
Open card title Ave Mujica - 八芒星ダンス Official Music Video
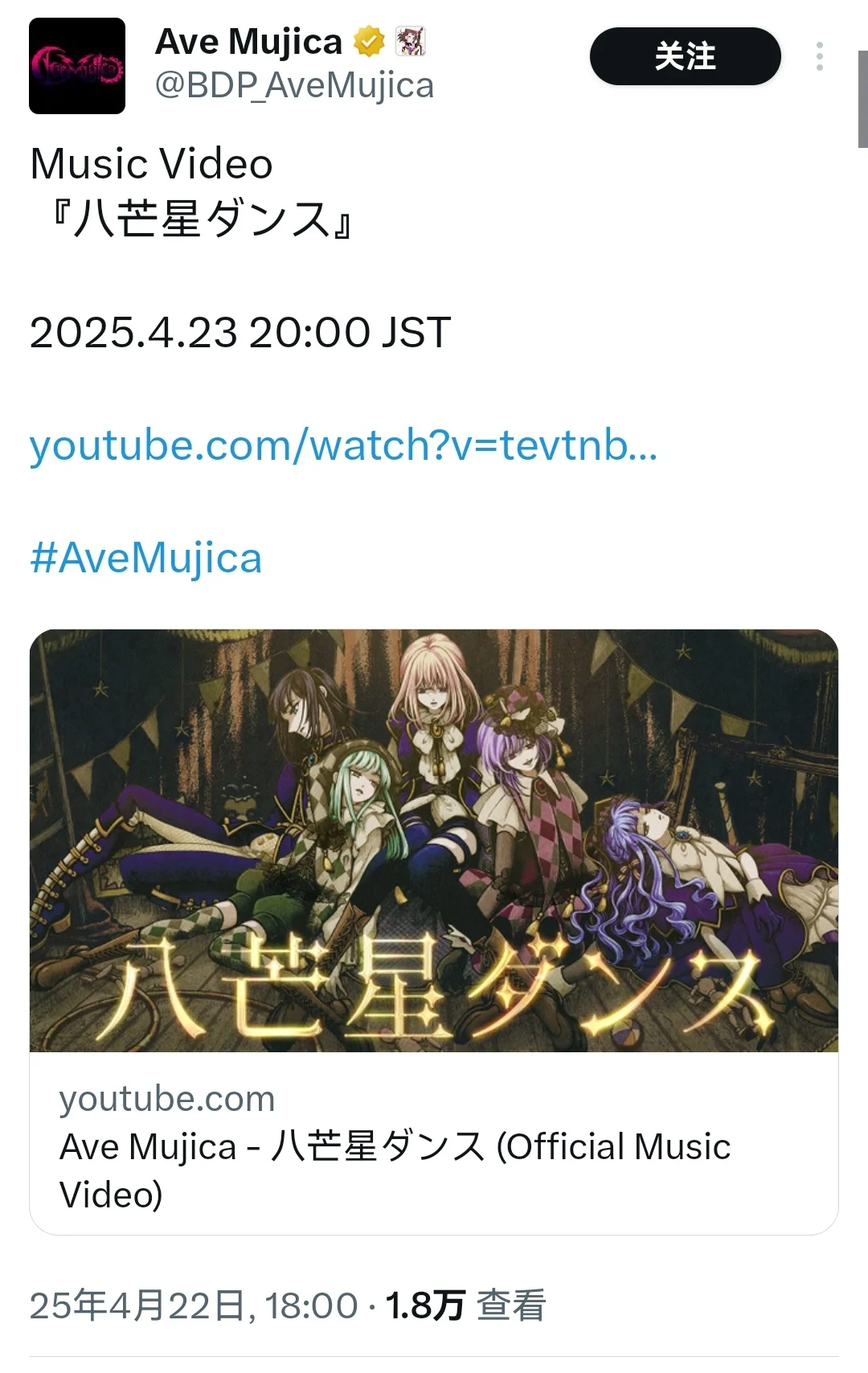tap(395, 1170)
